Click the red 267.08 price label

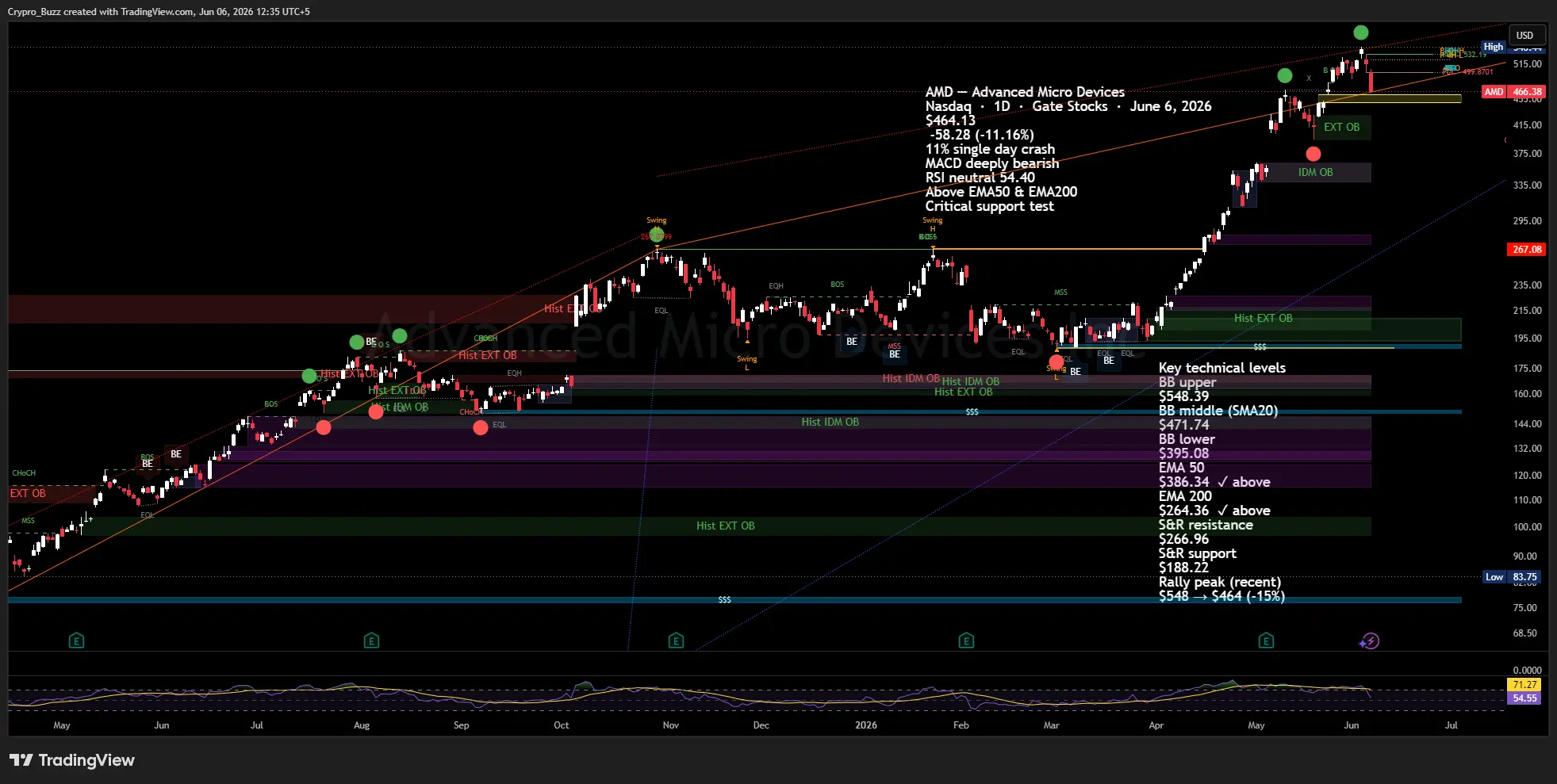1527,250
